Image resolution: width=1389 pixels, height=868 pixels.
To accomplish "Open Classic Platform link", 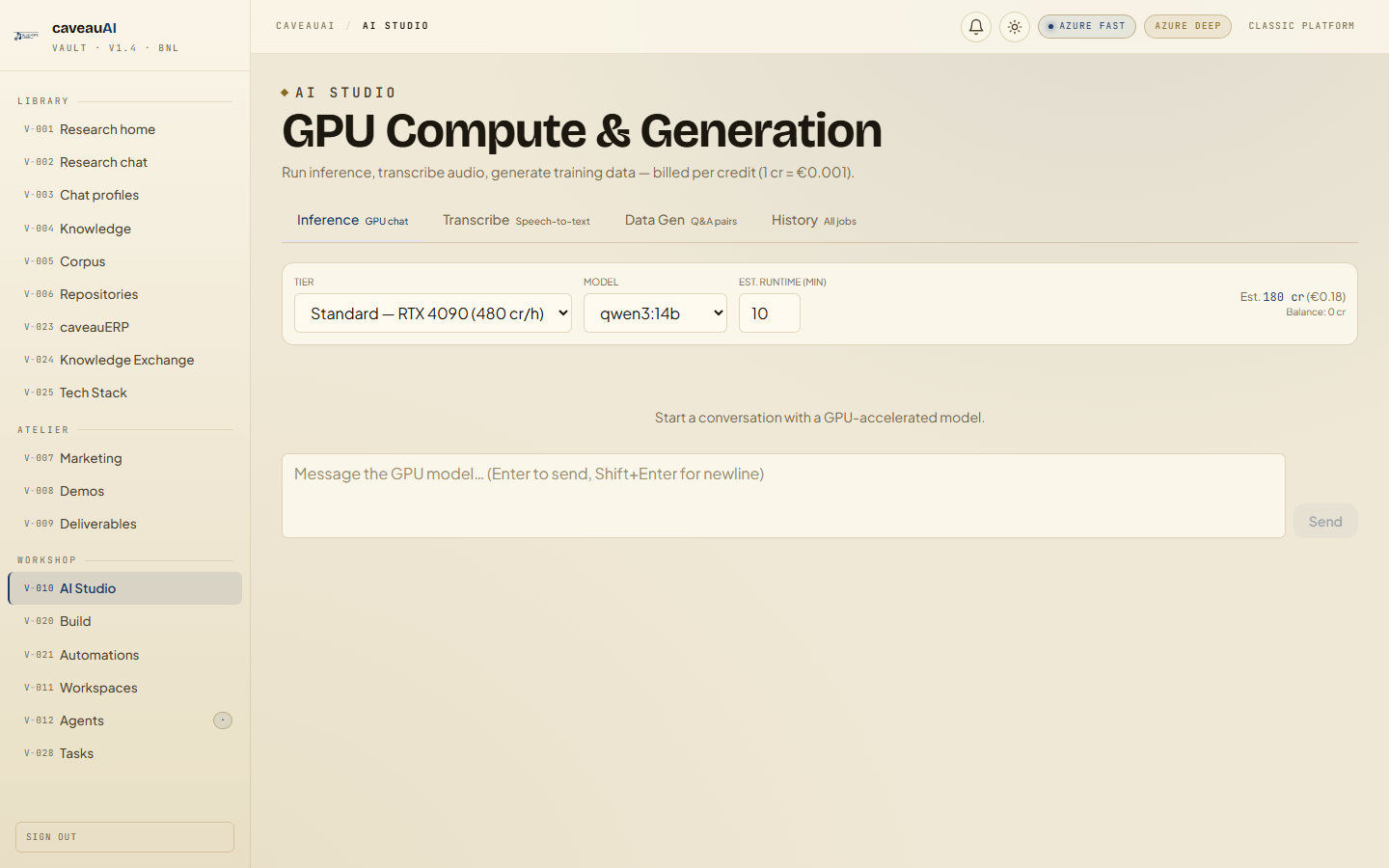I will pos(1301,26).
